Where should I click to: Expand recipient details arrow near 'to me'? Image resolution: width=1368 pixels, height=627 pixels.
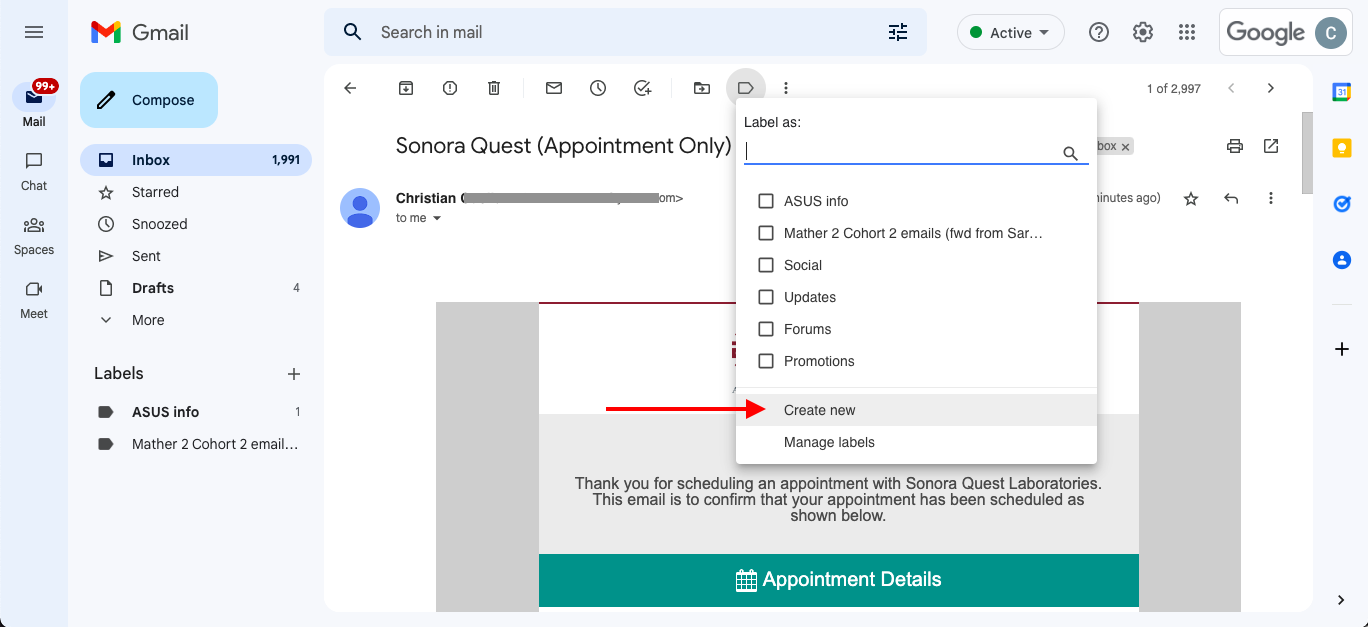coord(437,218)
